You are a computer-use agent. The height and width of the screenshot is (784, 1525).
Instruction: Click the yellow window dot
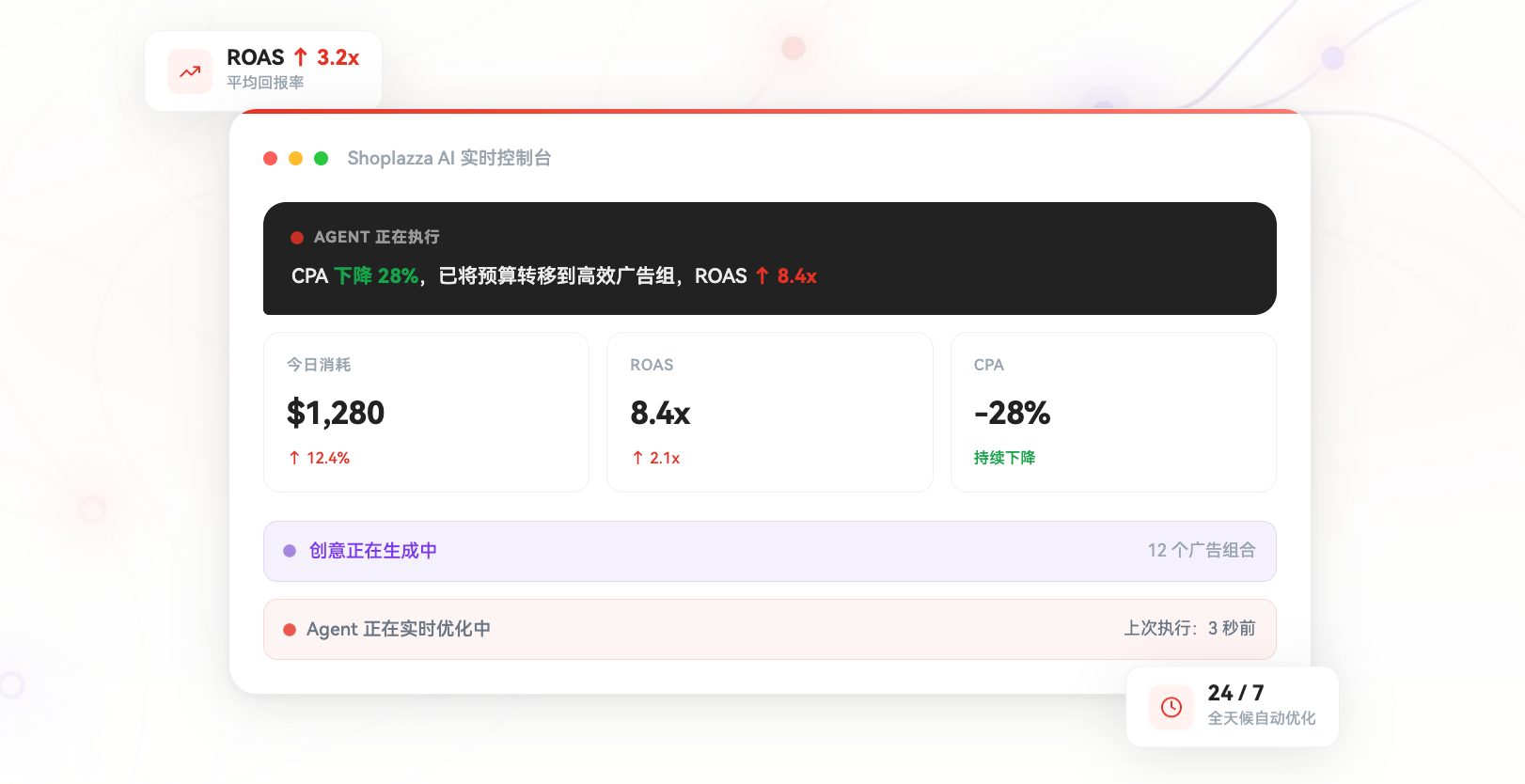point(295,158)
